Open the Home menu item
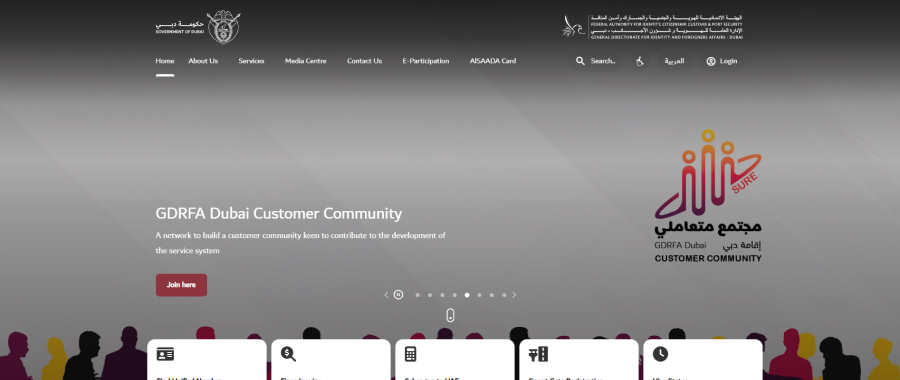Viewport: 900px width, 380px height. coord(165,61)
